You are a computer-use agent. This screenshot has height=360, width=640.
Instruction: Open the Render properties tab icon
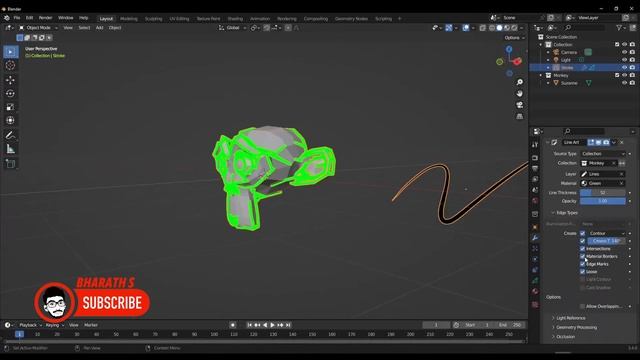tap(535, 158)
